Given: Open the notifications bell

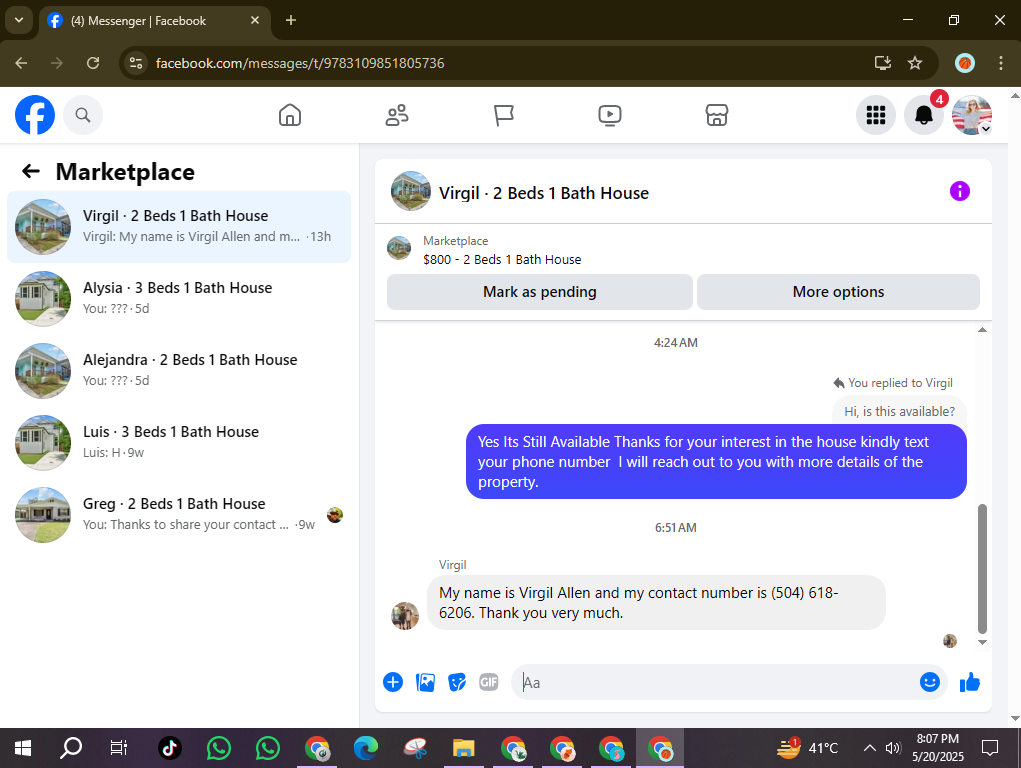Looking at the screenshot, I should (x=923, y=115).
